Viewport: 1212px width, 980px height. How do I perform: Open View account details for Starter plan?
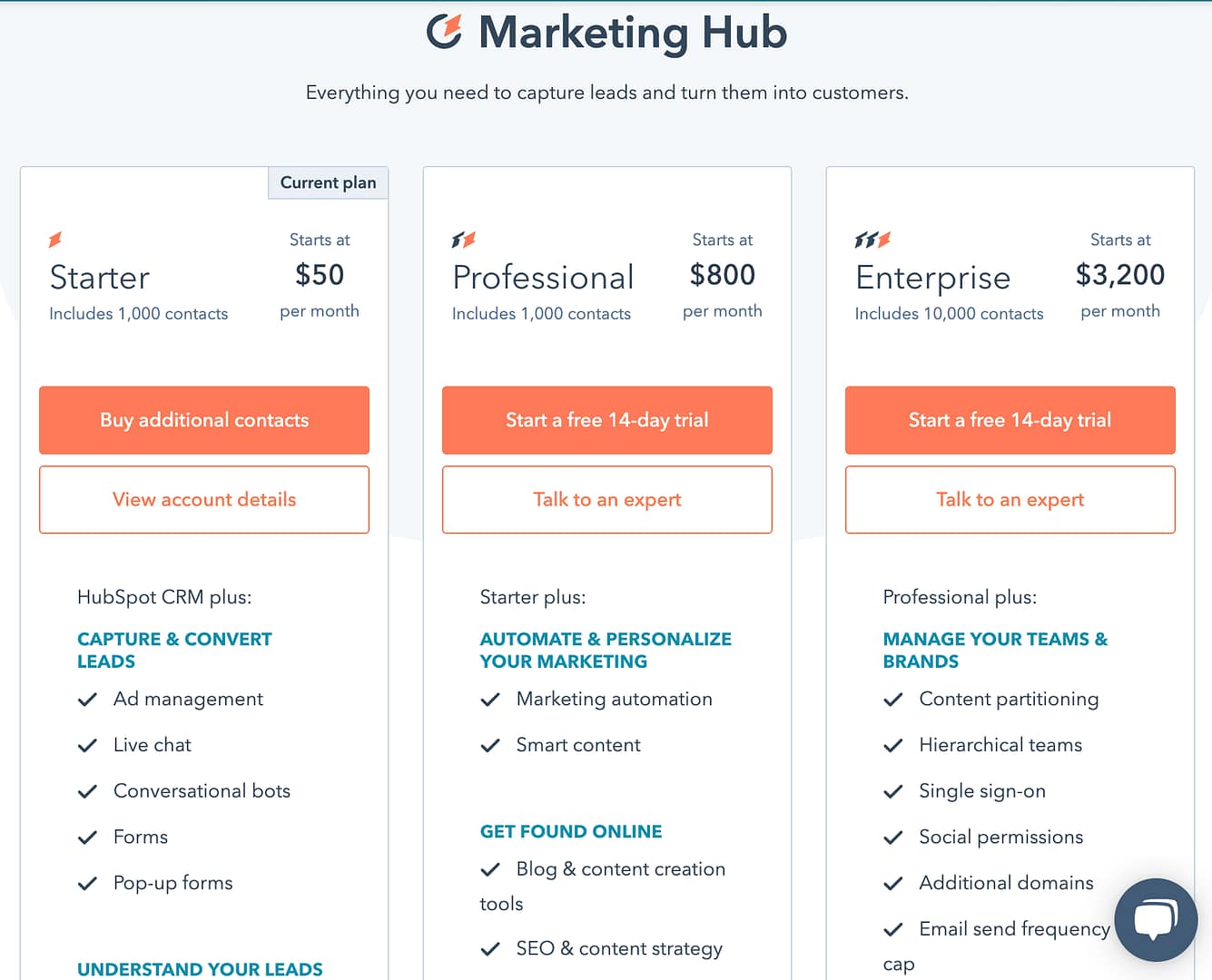point(203,499)
